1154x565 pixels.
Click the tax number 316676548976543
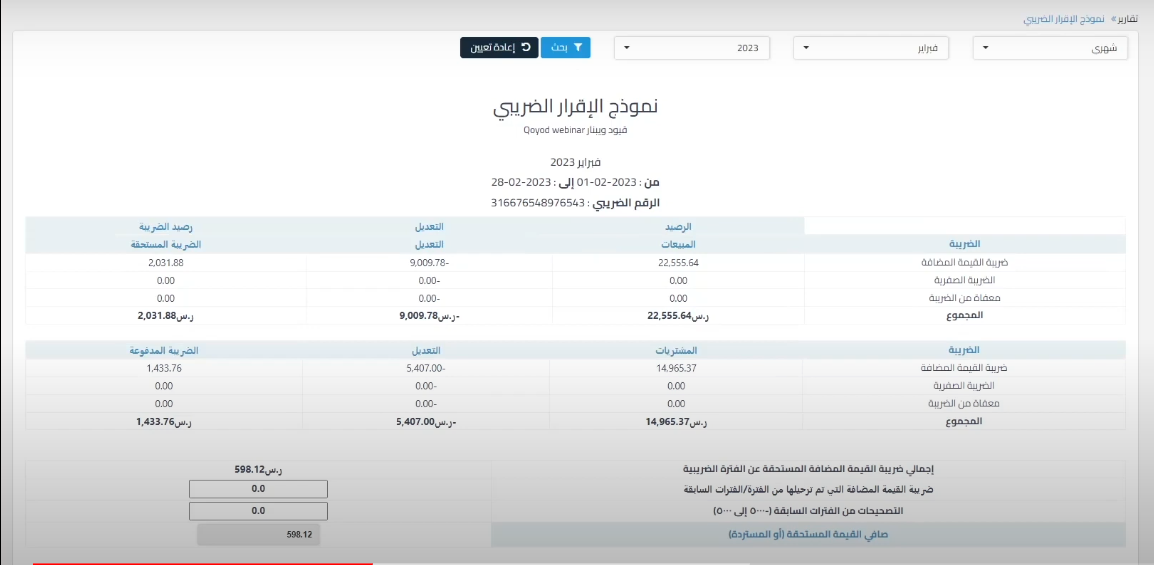point(537,203)
